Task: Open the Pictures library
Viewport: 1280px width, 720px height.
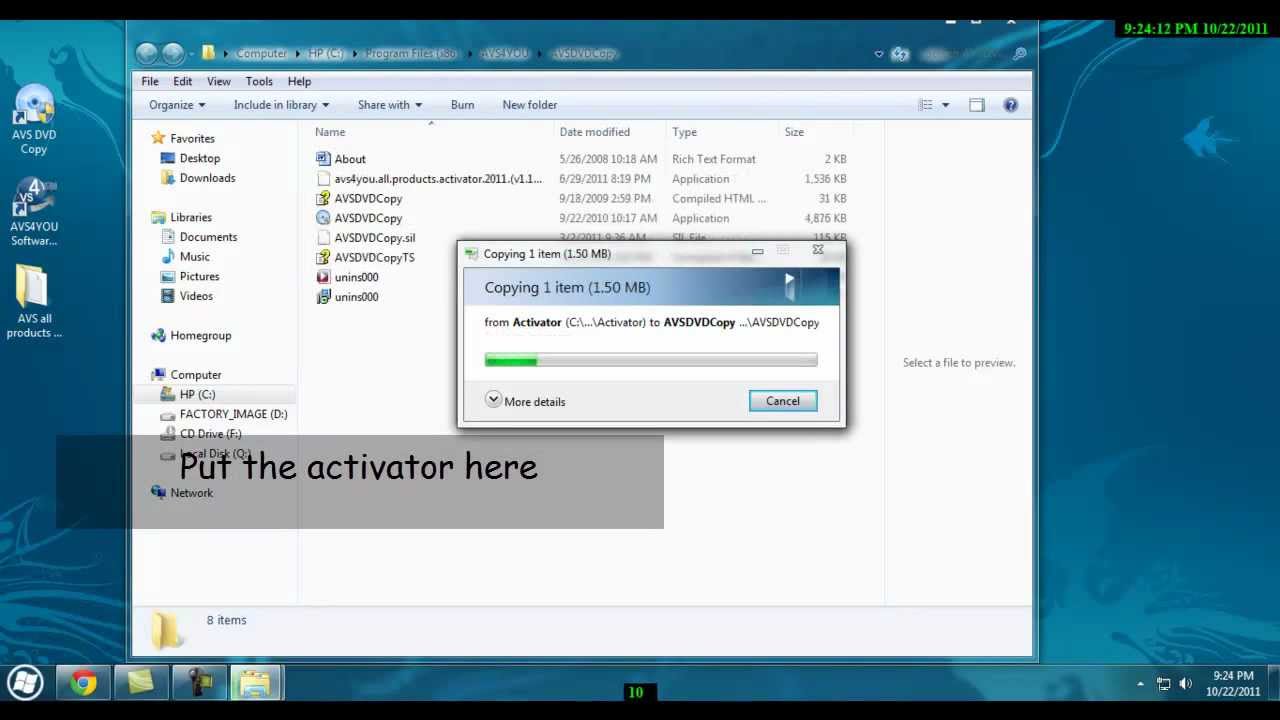Action: point(199,277)
